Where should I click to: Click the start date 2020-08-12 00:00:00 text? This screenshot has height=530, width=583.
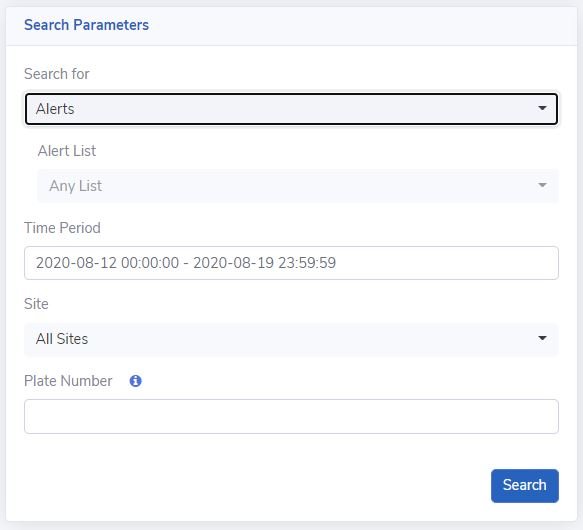(x=107, y=263)
